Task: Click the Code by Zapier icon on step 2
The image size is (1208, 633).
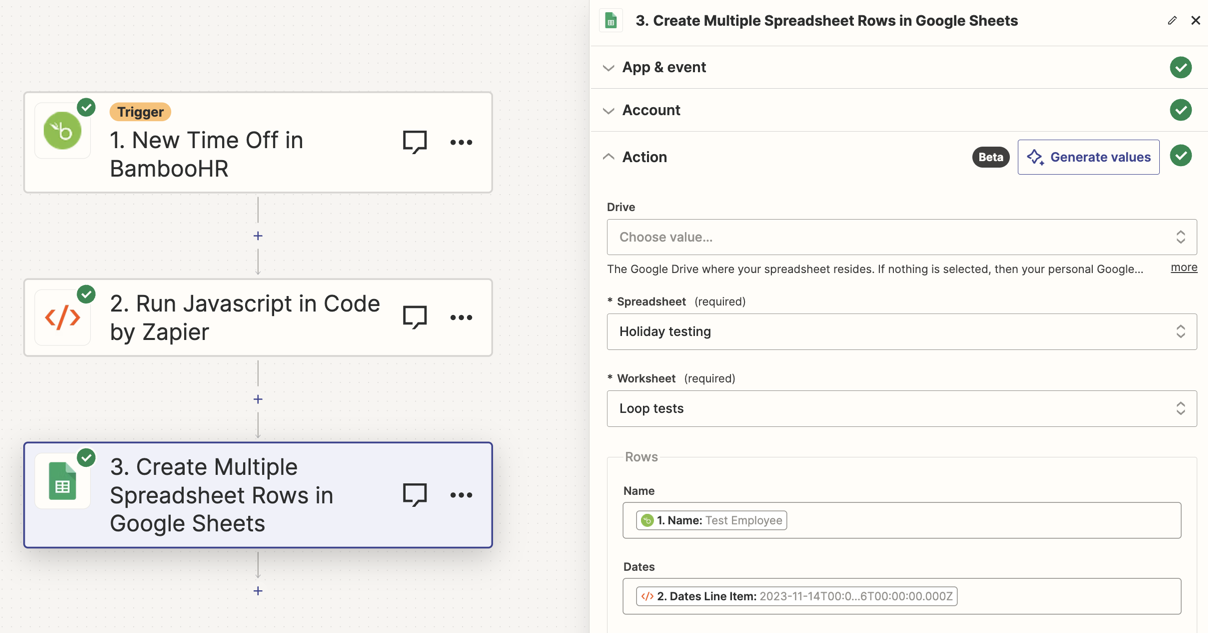Action: click(x=62, y=317)
